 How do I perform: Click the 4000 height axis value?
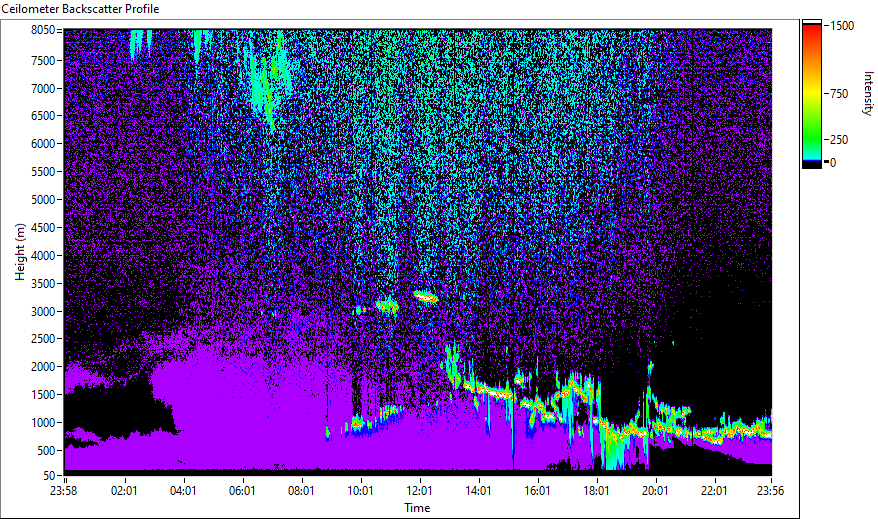coord(43,256)
